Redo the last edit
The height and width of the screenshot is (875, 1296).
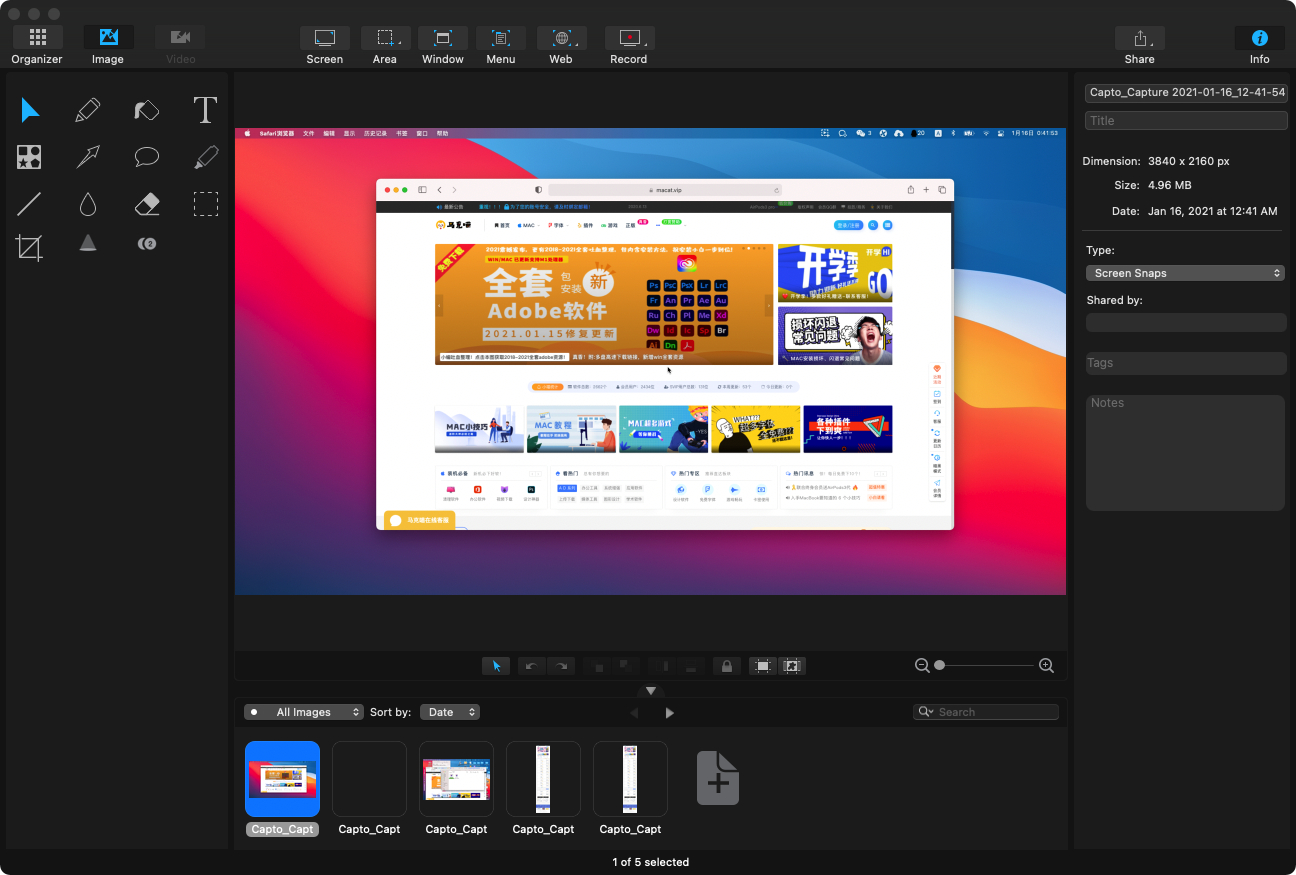562,666
